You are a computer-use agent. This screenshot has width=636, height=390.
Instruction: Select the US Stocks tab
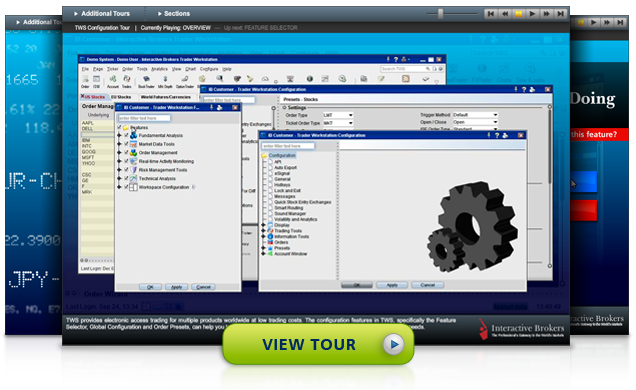(x=93, y=97)
